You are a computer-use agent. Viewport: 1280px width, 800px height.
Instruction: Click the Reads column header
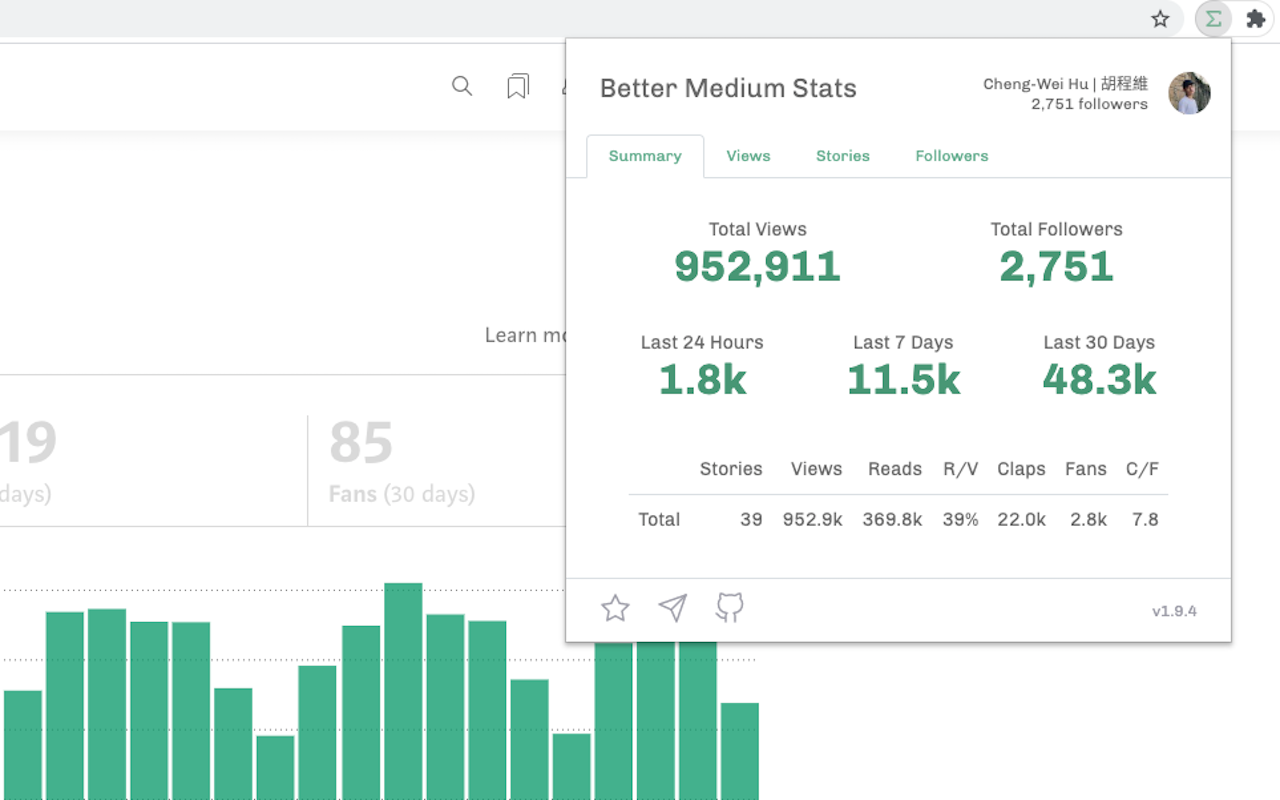coord(895,469)
